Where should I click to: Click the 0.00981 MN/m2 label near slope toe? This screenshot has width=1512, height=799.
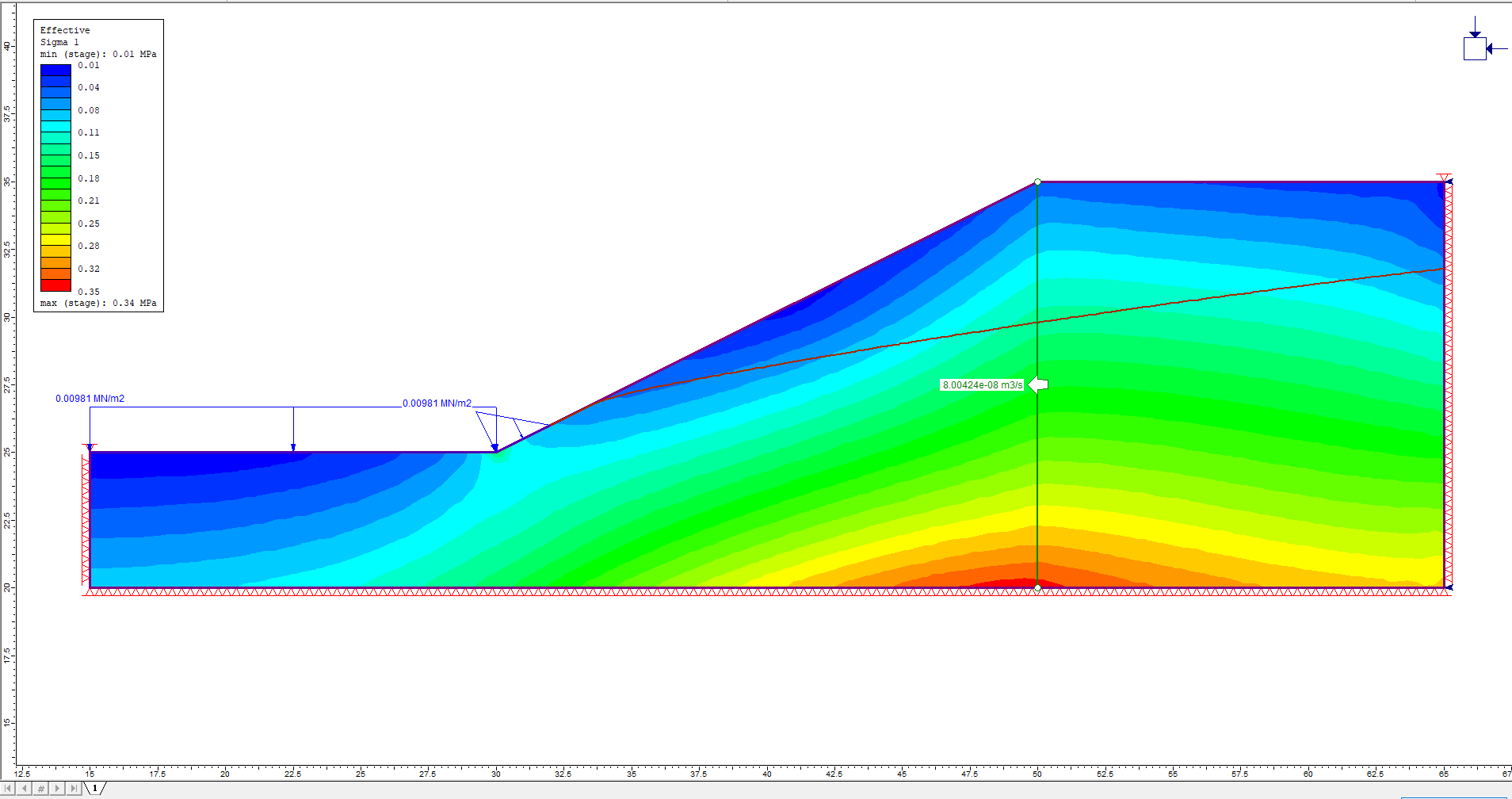point(437,403)
